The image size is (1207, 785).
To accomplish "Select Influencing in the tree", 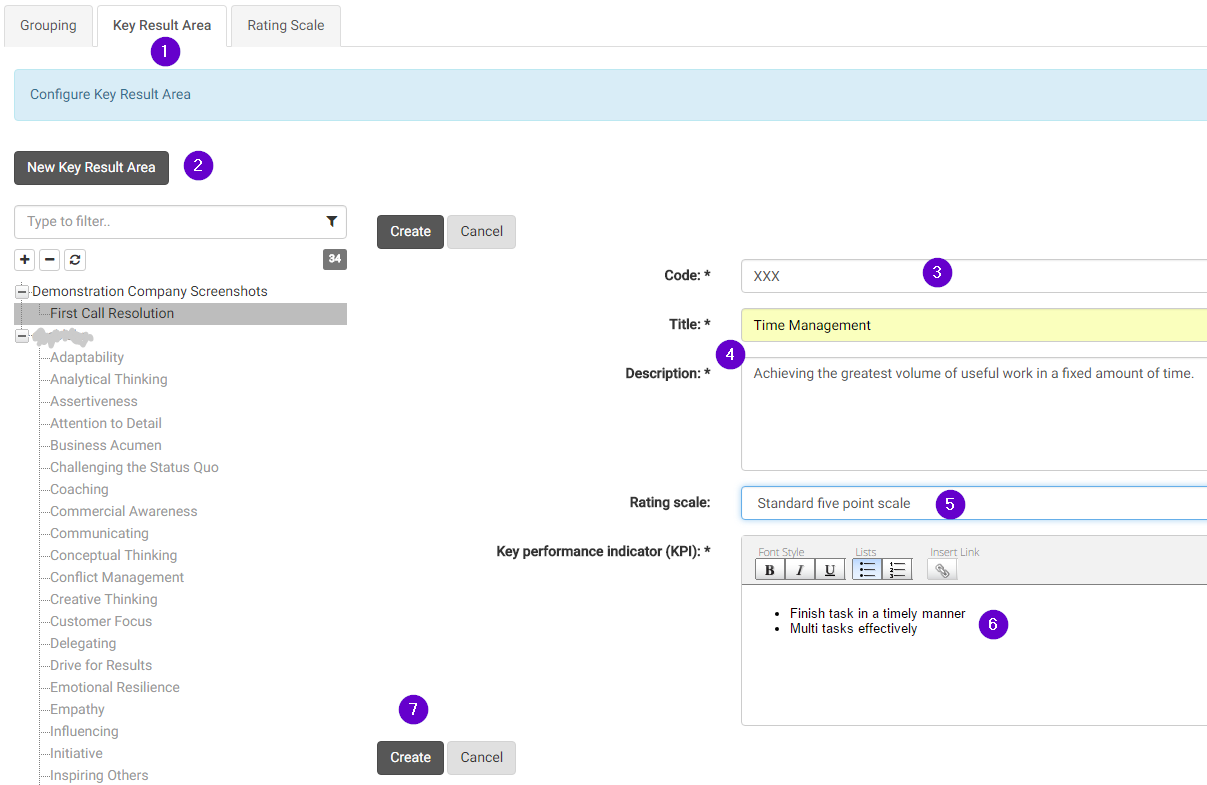I will [84, 732].
